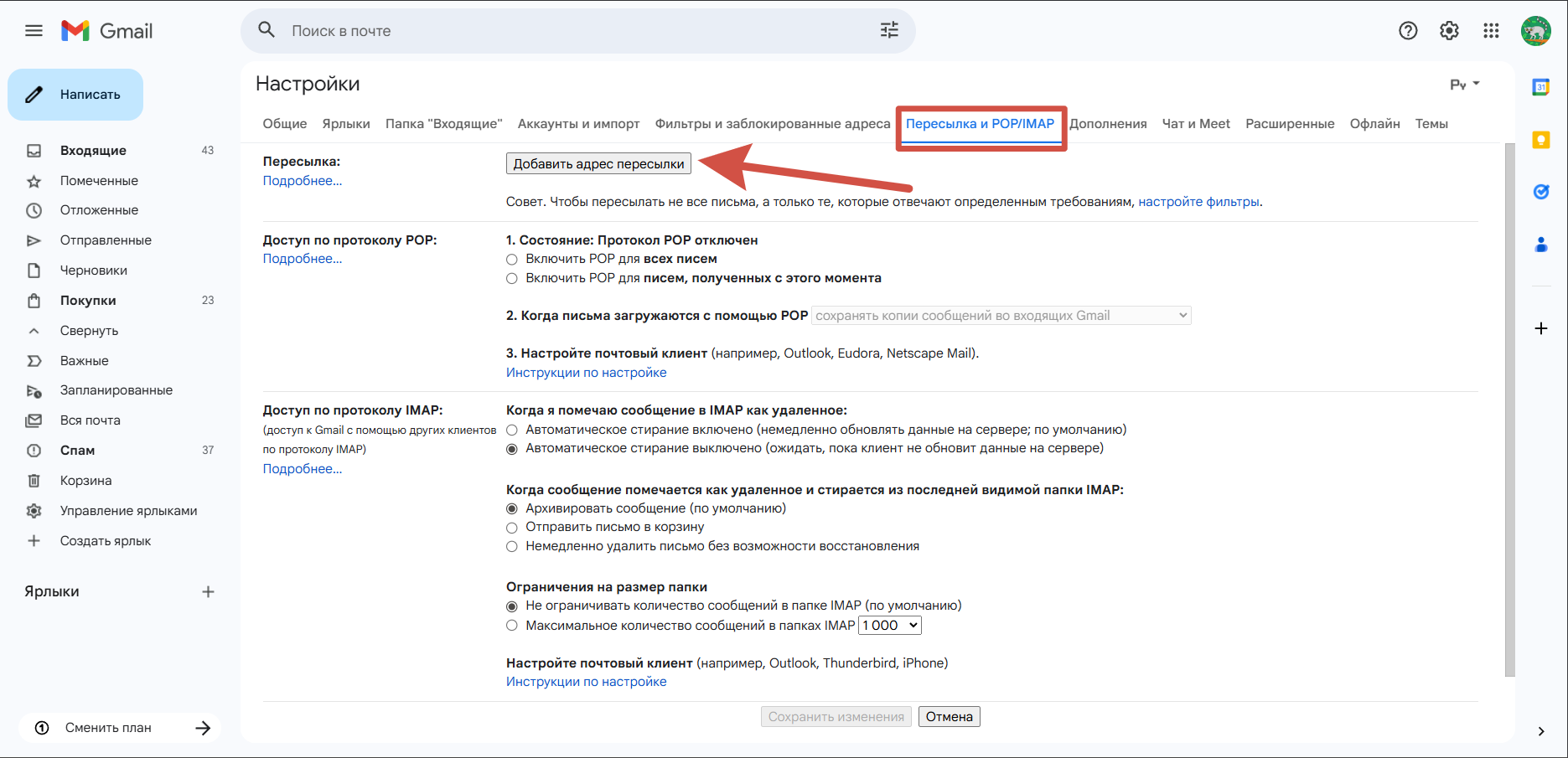The width and height of the screenshot is (1568, 758).
Task: Open Contacts side panel icon
Action: (x=1540, y=245)
